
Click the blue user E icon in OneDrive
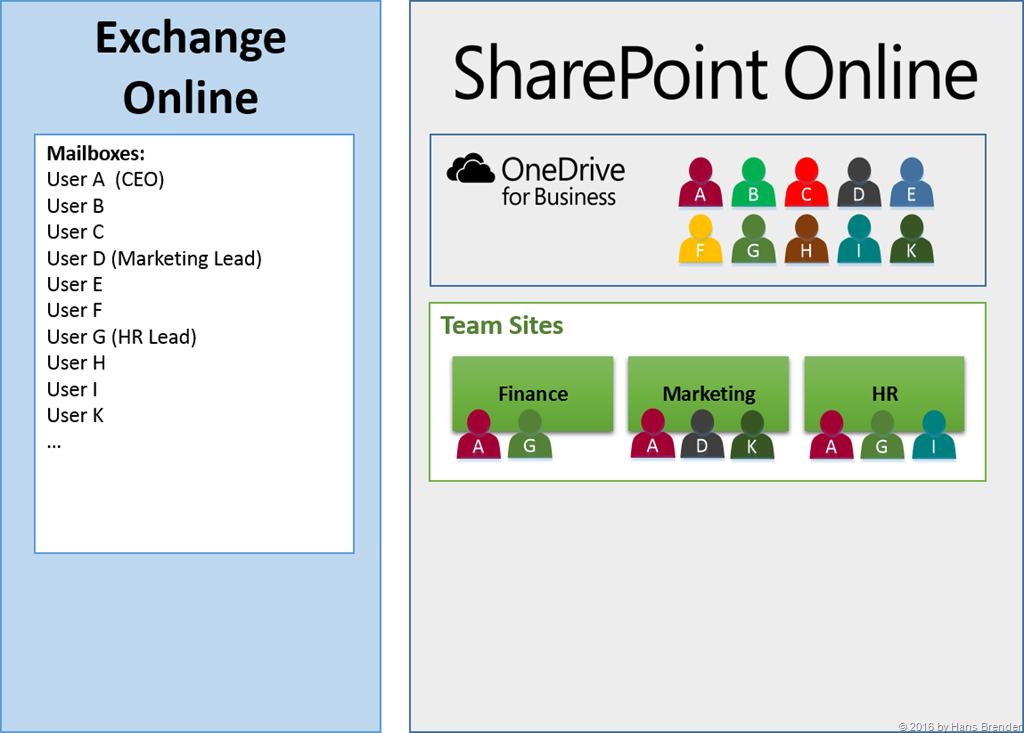pos(911,184)
